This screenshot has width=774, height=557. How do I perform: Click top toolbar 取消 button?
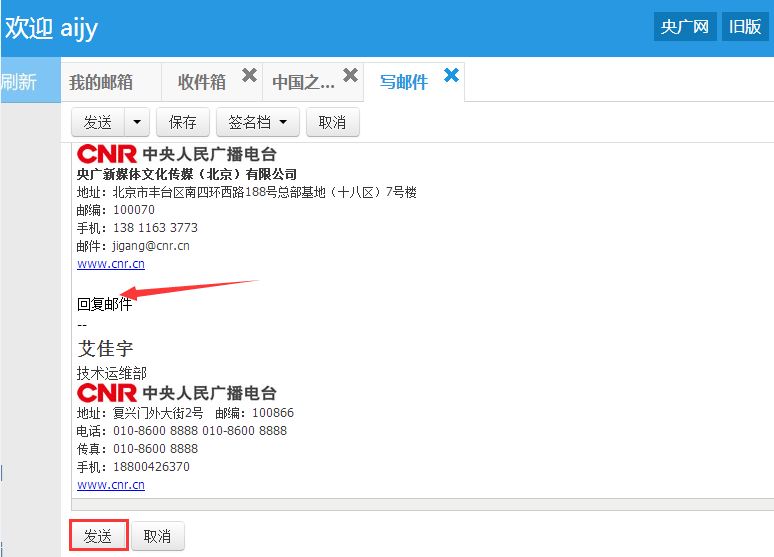tap(332, 122)
